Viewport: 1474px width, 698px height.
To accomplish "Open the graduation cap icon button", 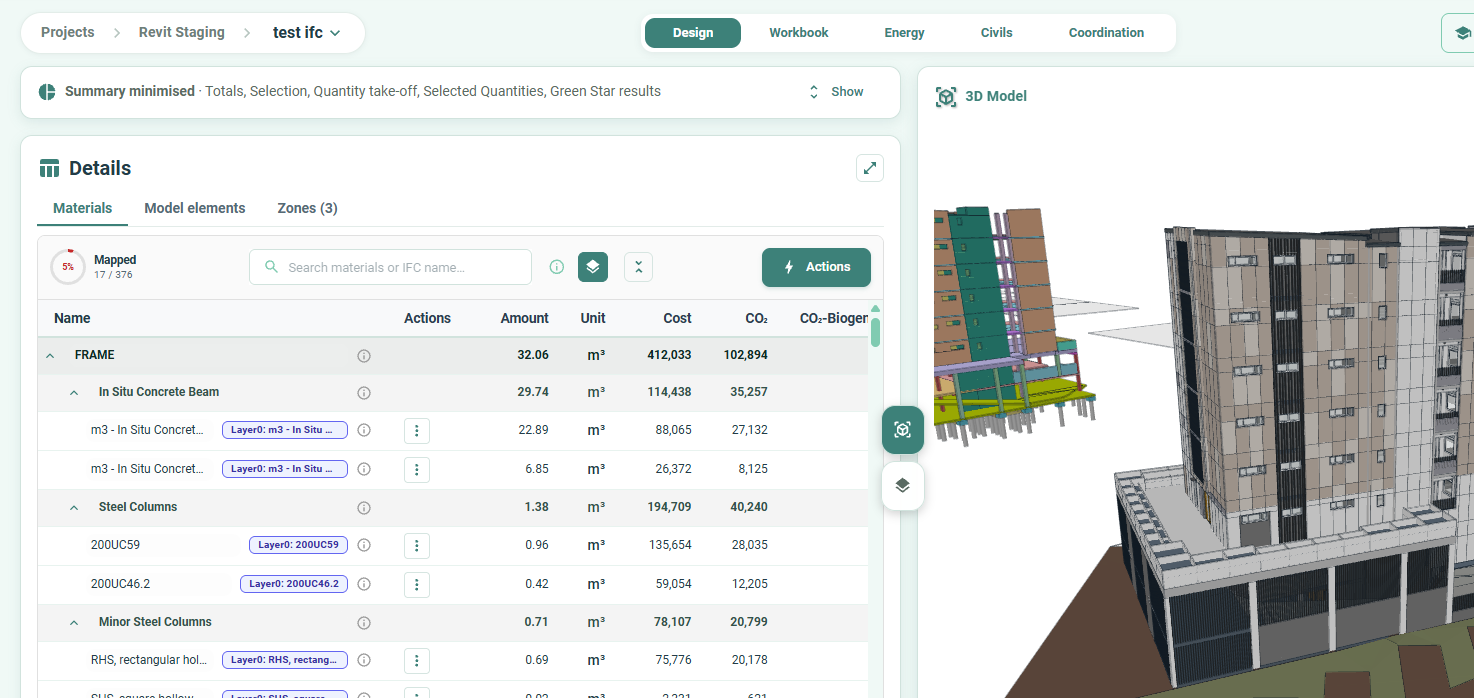I will [x=1460, y=33].
